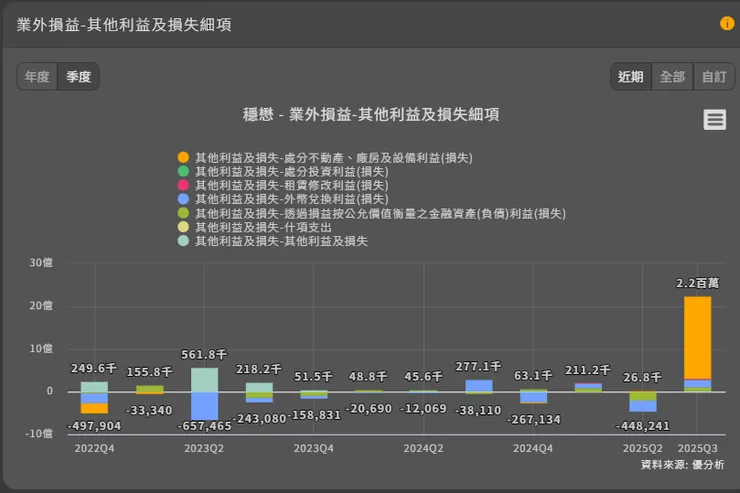
Task: Click the 30億 y-axis label
Action: 41,263
